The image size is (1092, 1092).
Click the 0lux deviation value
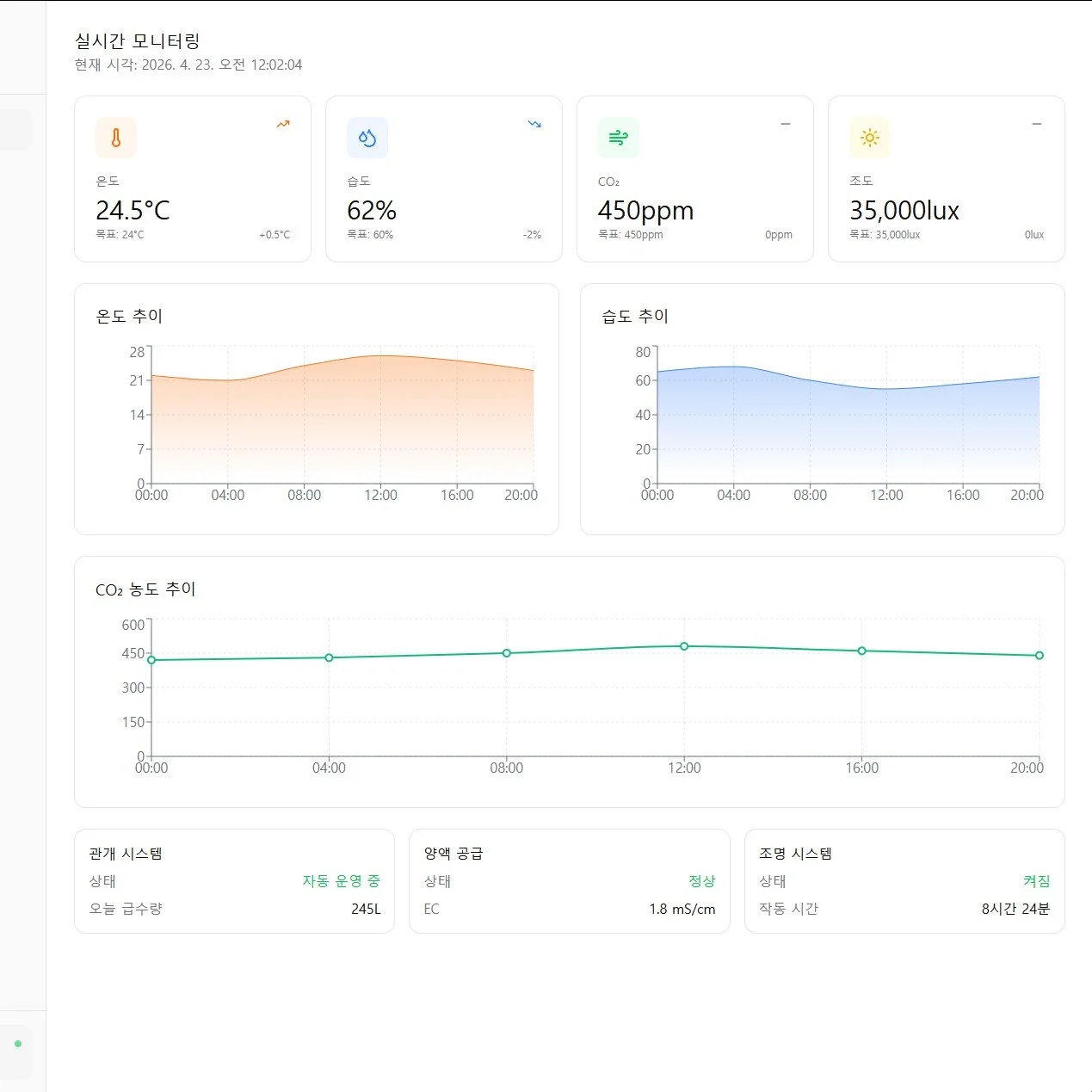pos(1034,235)
